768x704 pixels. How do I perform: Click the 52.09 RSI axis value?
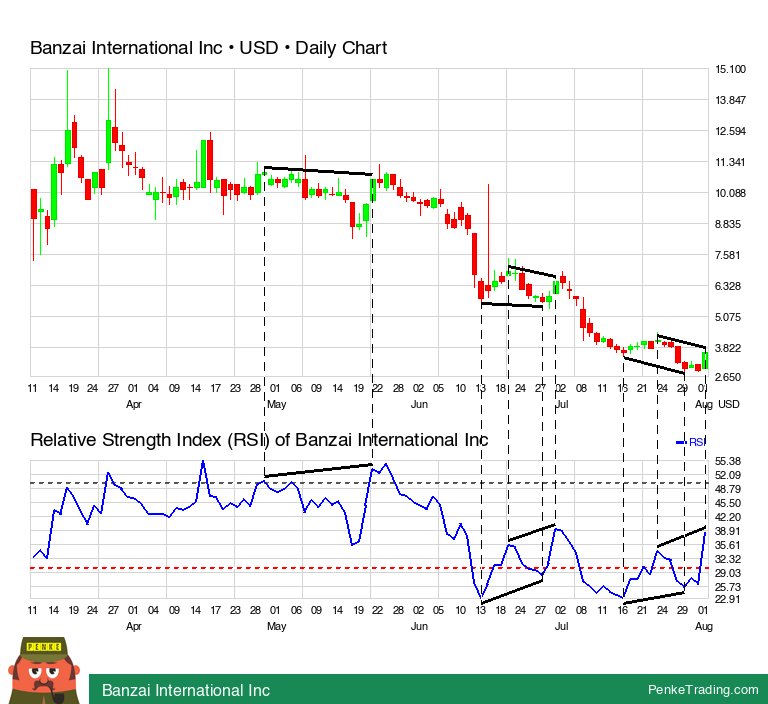coord(728,475)
